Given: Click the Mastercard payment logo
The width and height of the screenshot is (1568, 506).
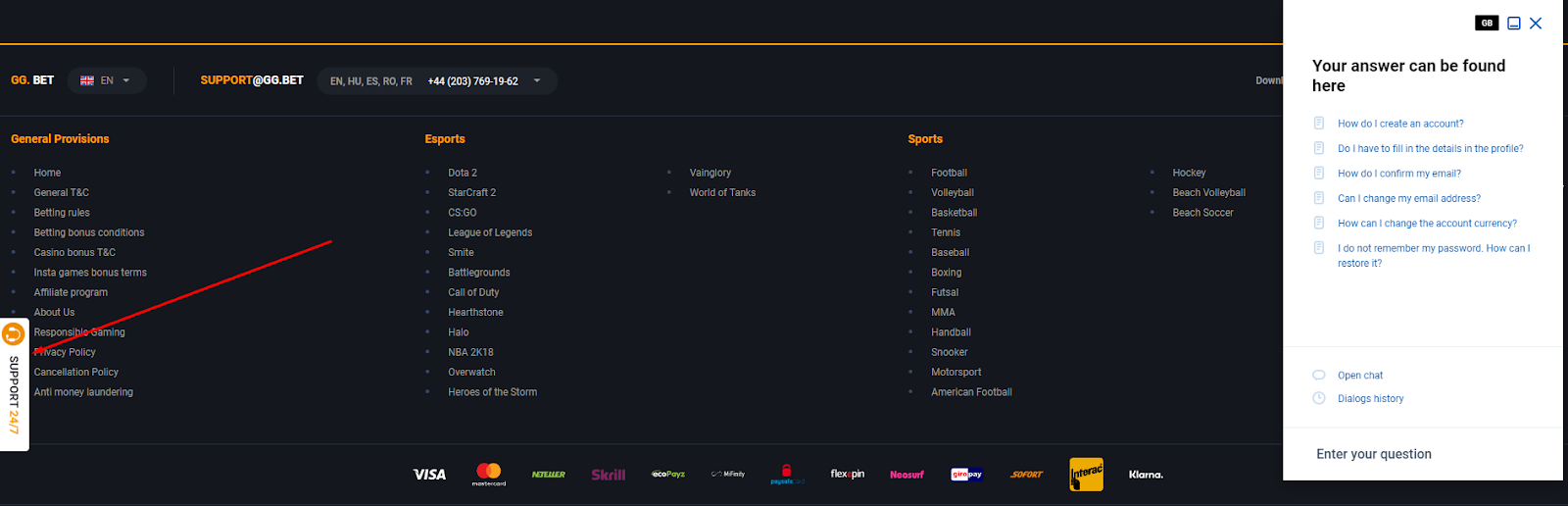Looking at the screenshot, I should click(x=489, y=475).
